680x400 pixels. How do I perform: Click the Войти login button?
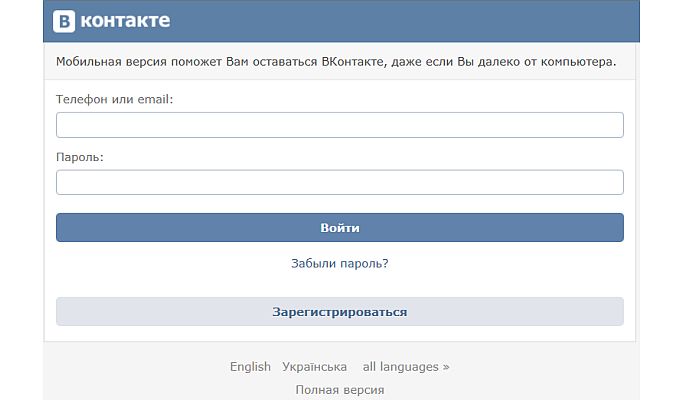pos(340,227)
